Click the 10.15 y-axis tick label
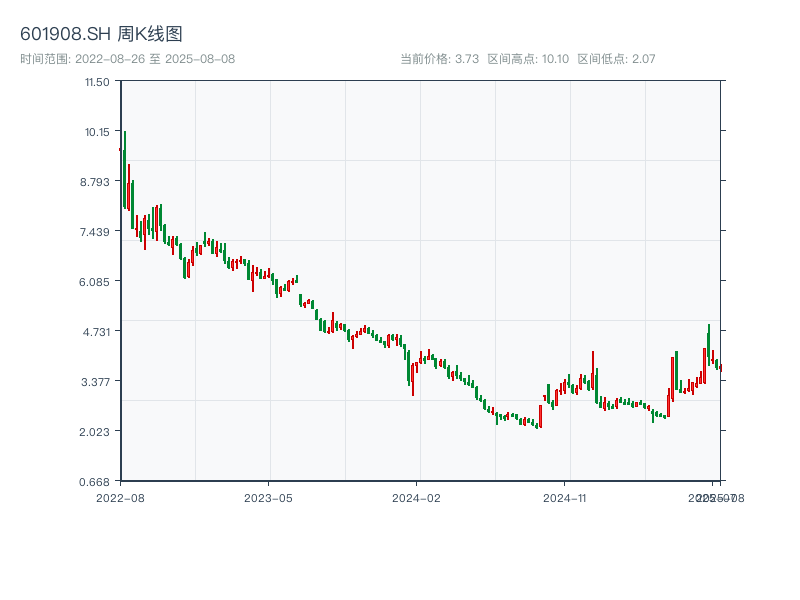Image resolution: width=800 pixels, height=600 pixels. 97,131
